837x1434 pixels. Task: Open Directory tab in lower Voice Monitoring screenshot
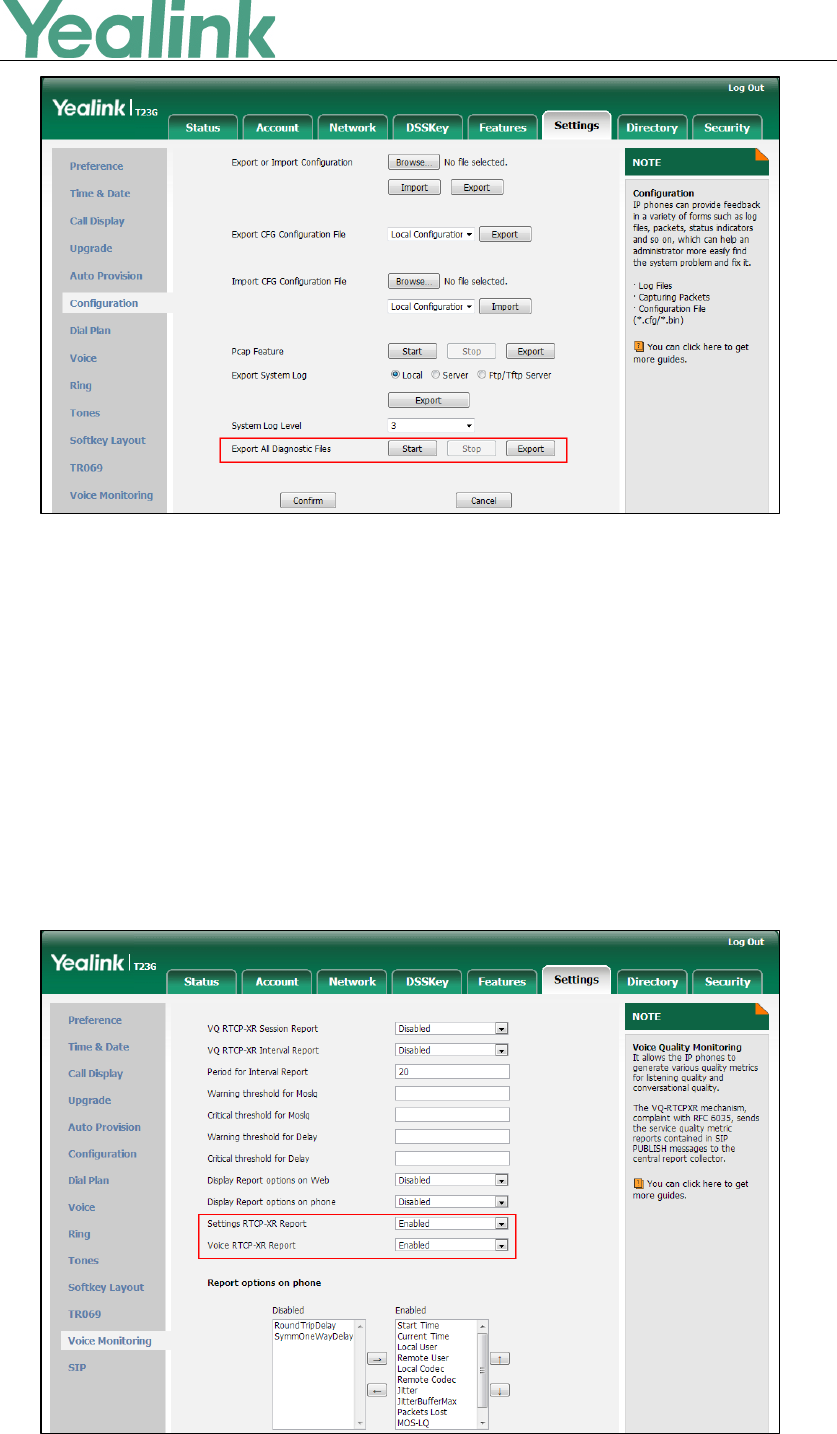(x=652, y=982)
